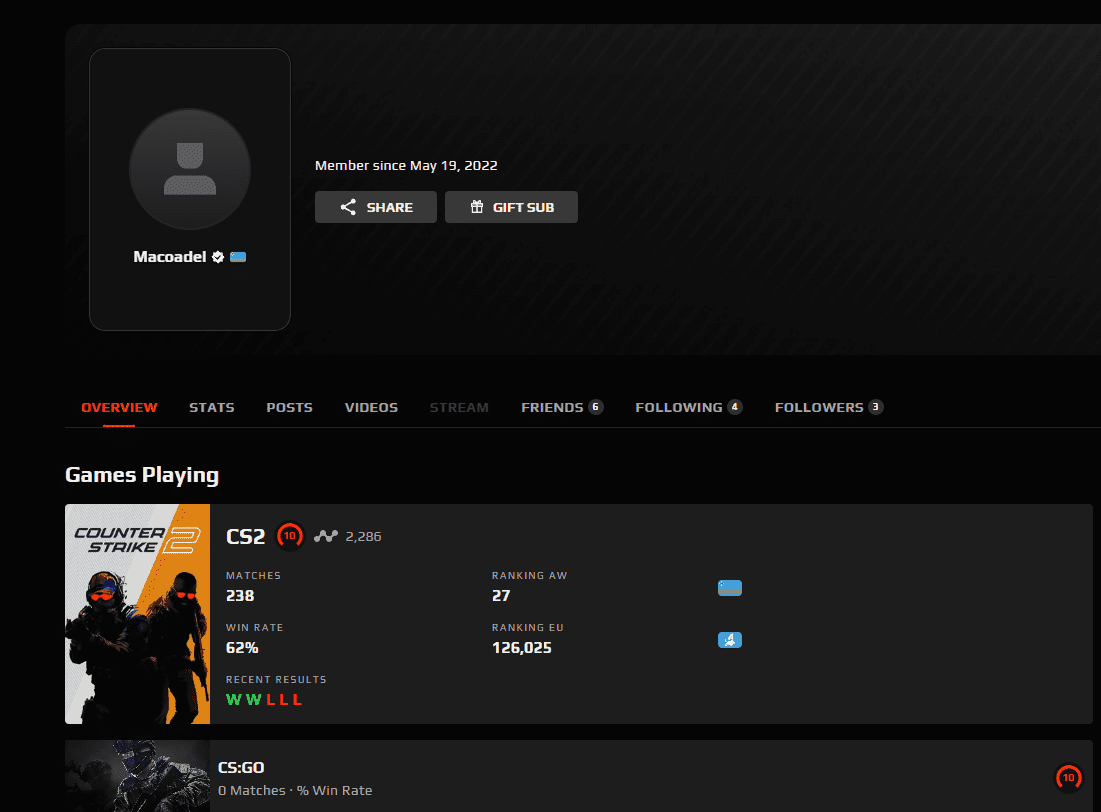Select the Overview tab
The width and height of the screenshot is (1101, 812).
pyautogui.click(x=119, y=407)
